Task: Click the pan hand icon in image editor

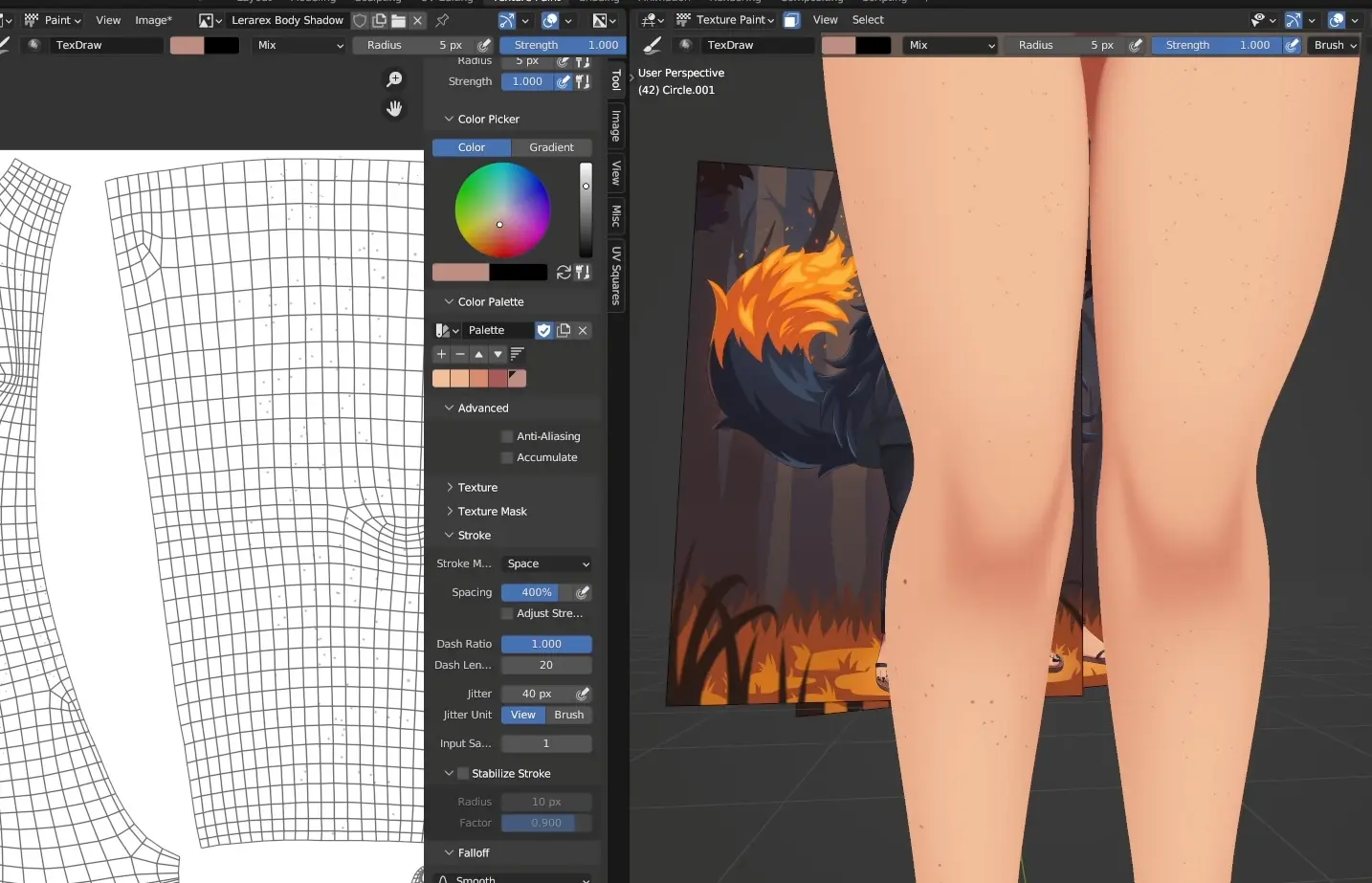Action: coord(394,109)
